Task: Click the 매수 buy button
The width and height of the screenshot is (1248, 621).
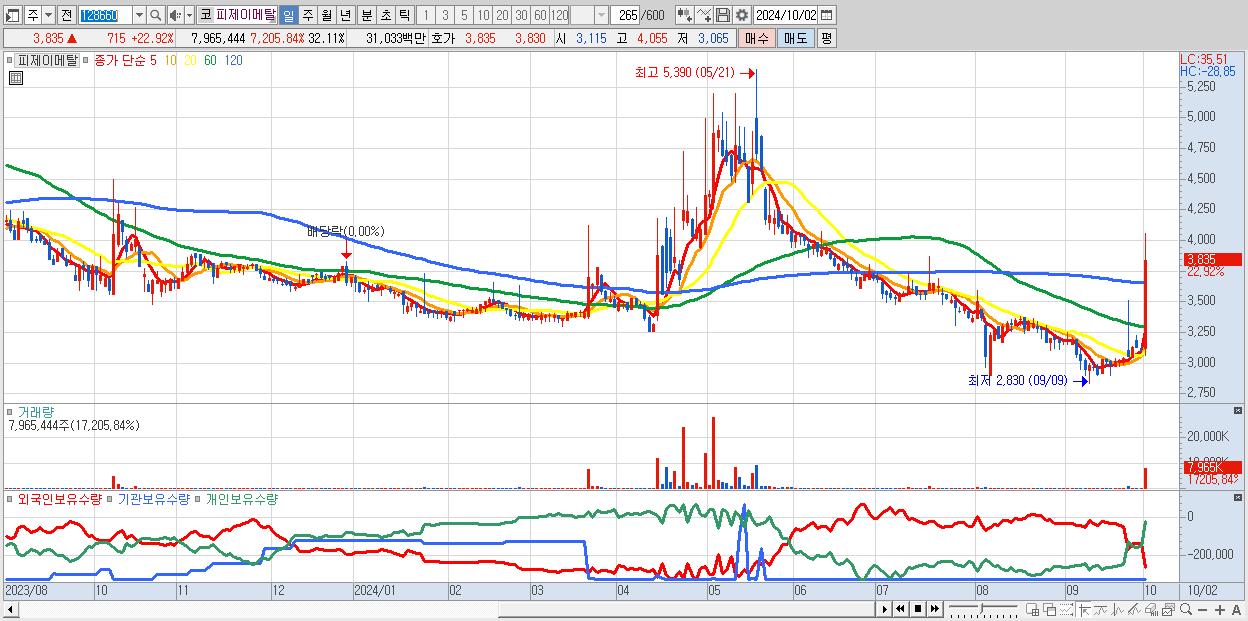Action: [757, 38]
